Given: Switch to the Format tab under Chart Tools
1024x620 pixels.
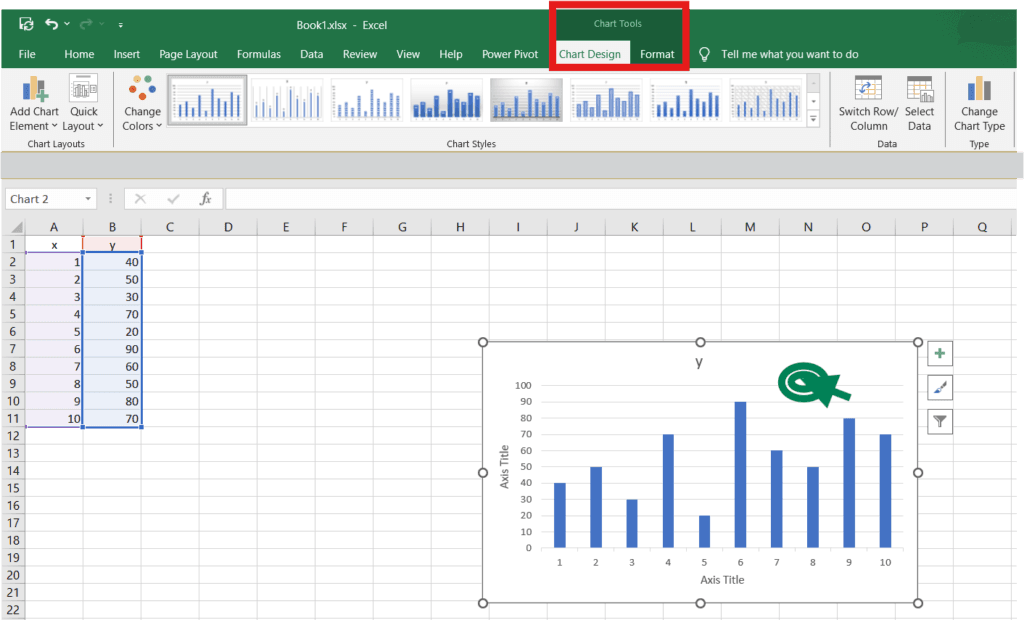Looking at the screenshot, I should click(657, 54).
